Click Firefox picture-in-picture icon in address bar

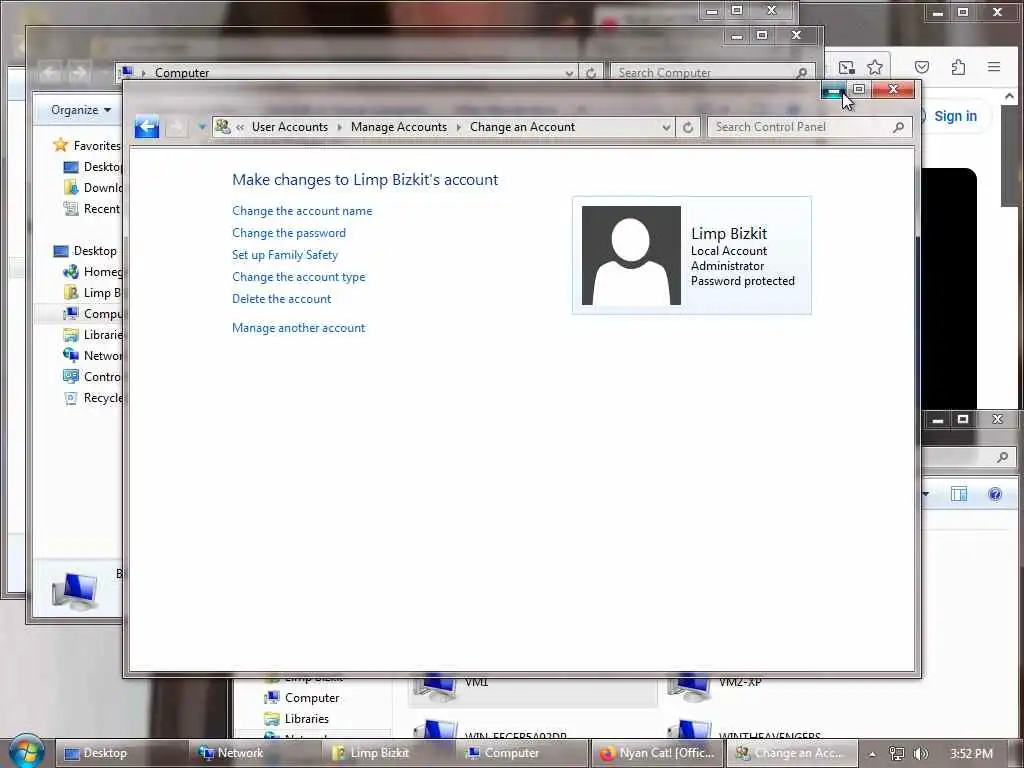click(847, 67)
